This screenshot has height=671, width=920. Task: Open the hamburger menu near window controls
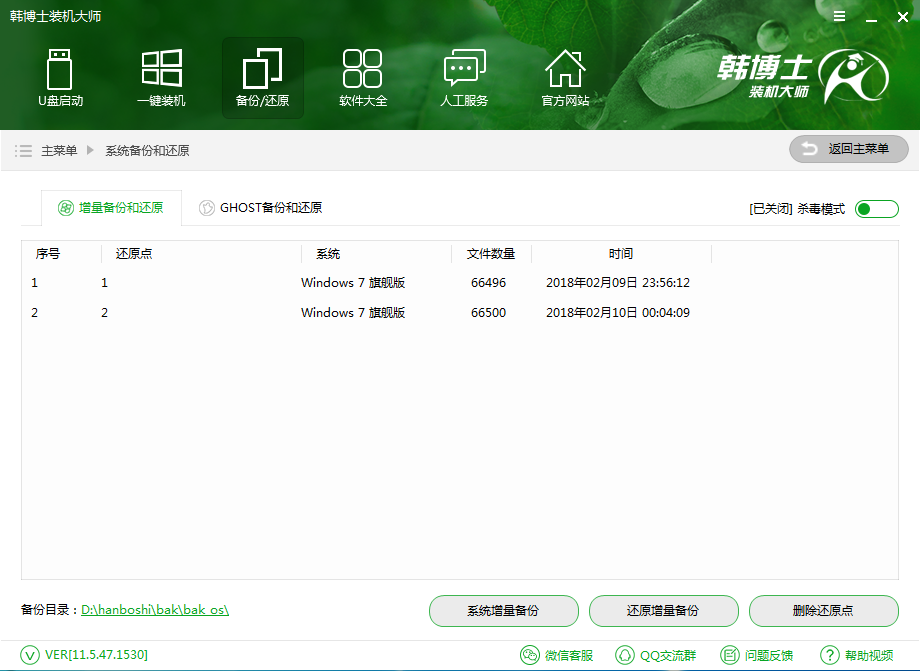click(x=839, y=16)
